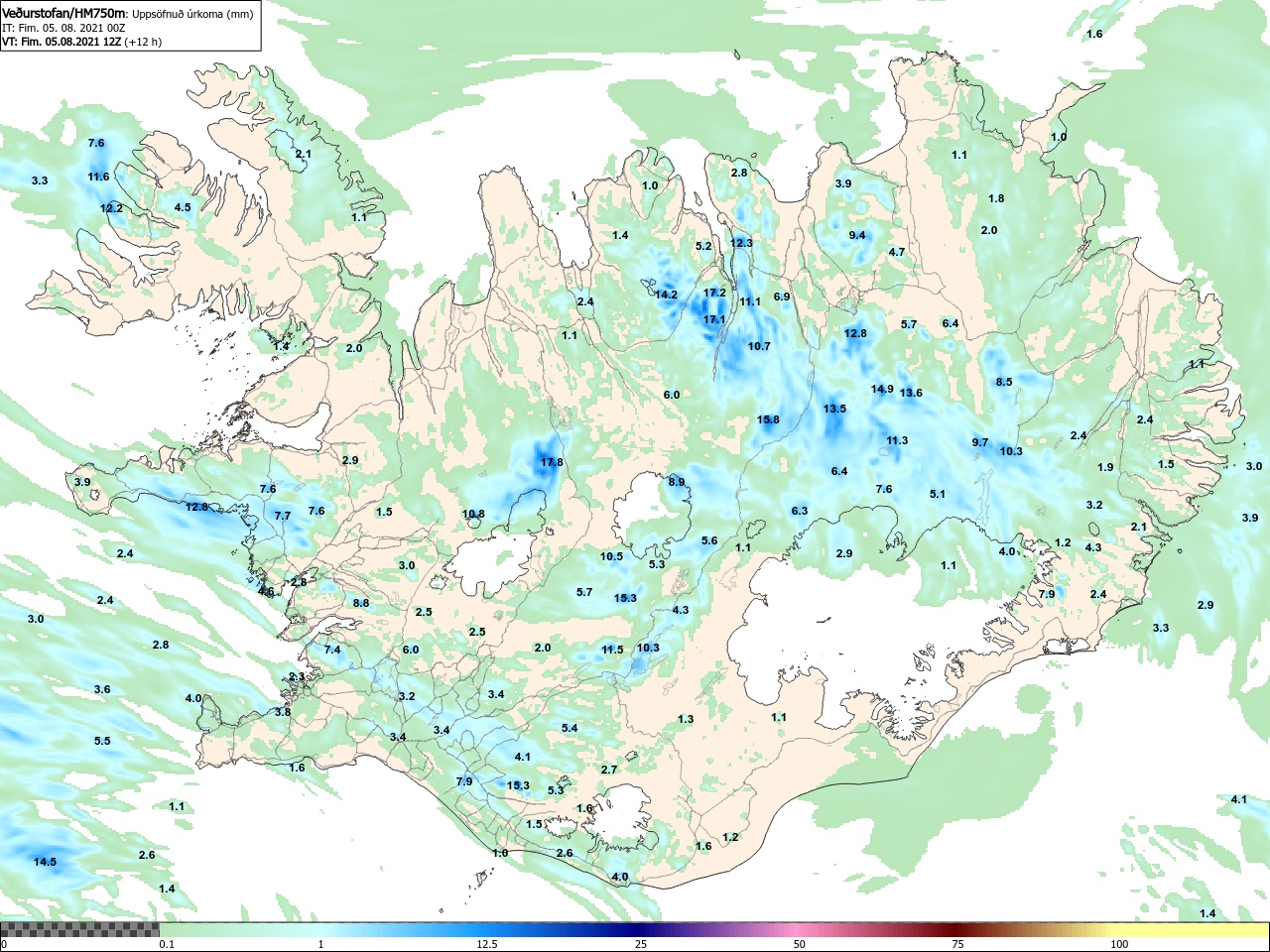Click the checkered no-data segment of the color bar
This screenshot has width=1270, height=952.
(x=79, y=929)
